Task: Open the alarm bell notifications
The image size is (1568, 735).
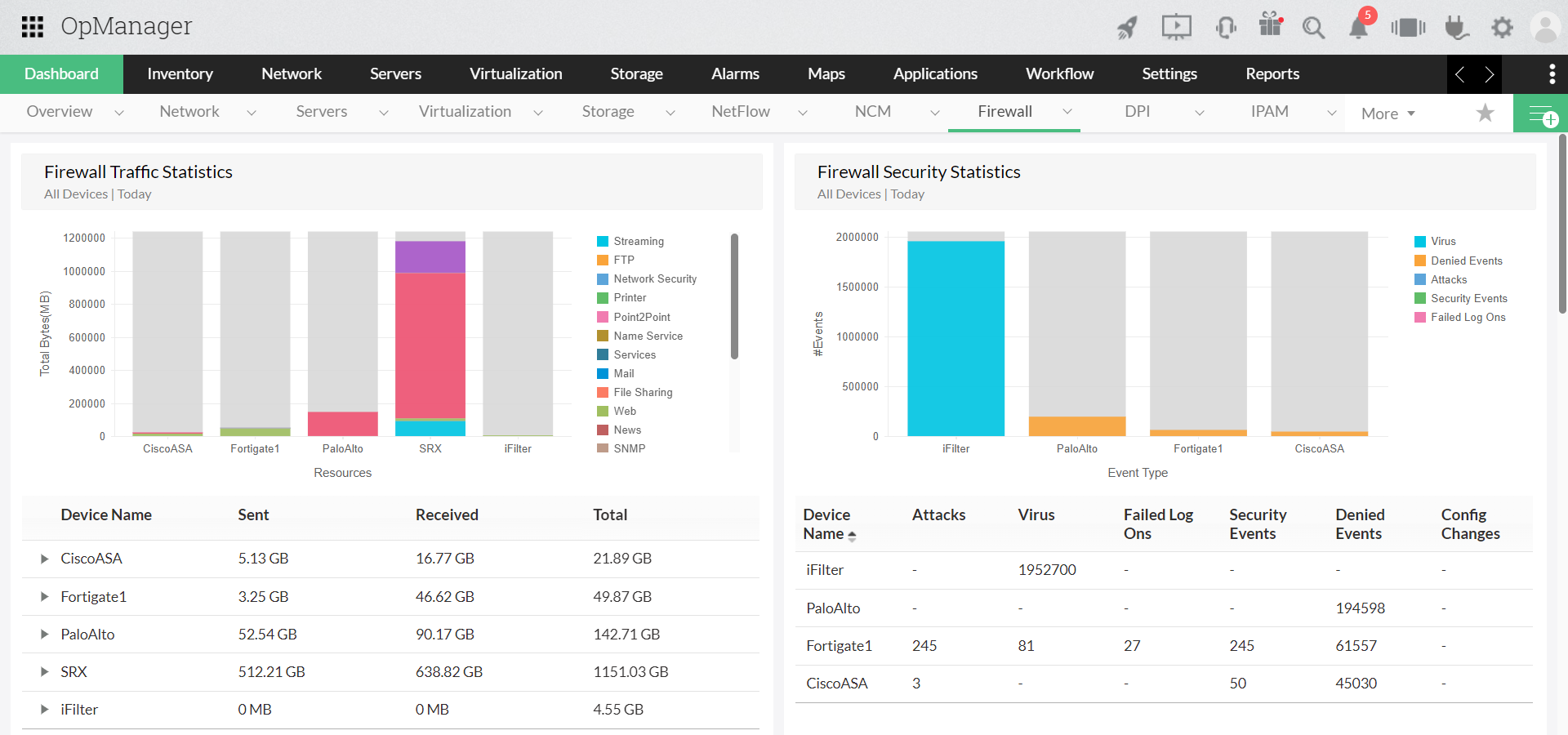Action: point(1359,28)
